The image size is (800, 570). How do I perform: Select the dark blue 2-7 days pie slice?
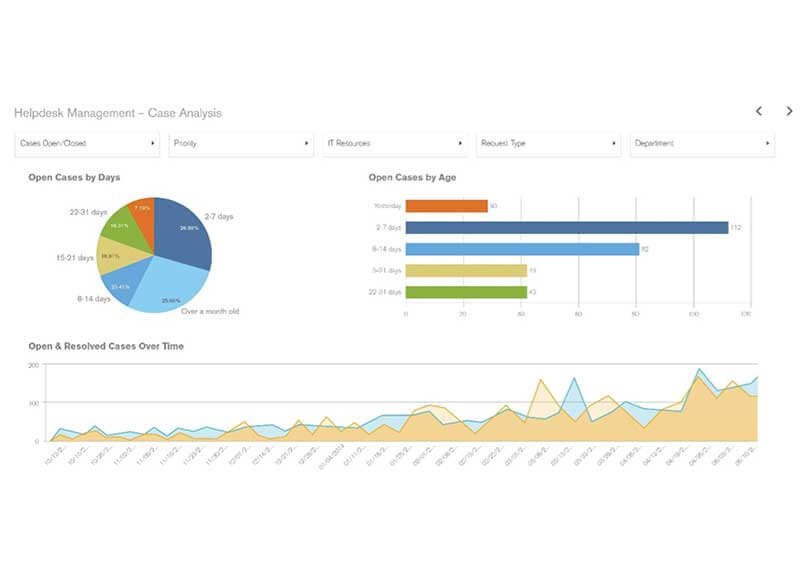click(x=184, y=232)
